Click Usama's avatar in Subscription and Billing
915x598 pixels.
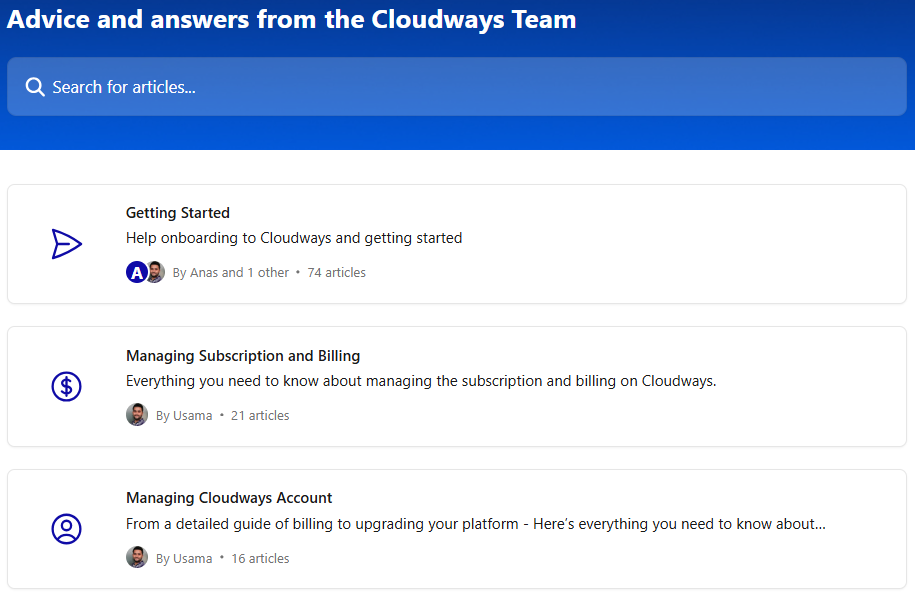coord(137,415)
